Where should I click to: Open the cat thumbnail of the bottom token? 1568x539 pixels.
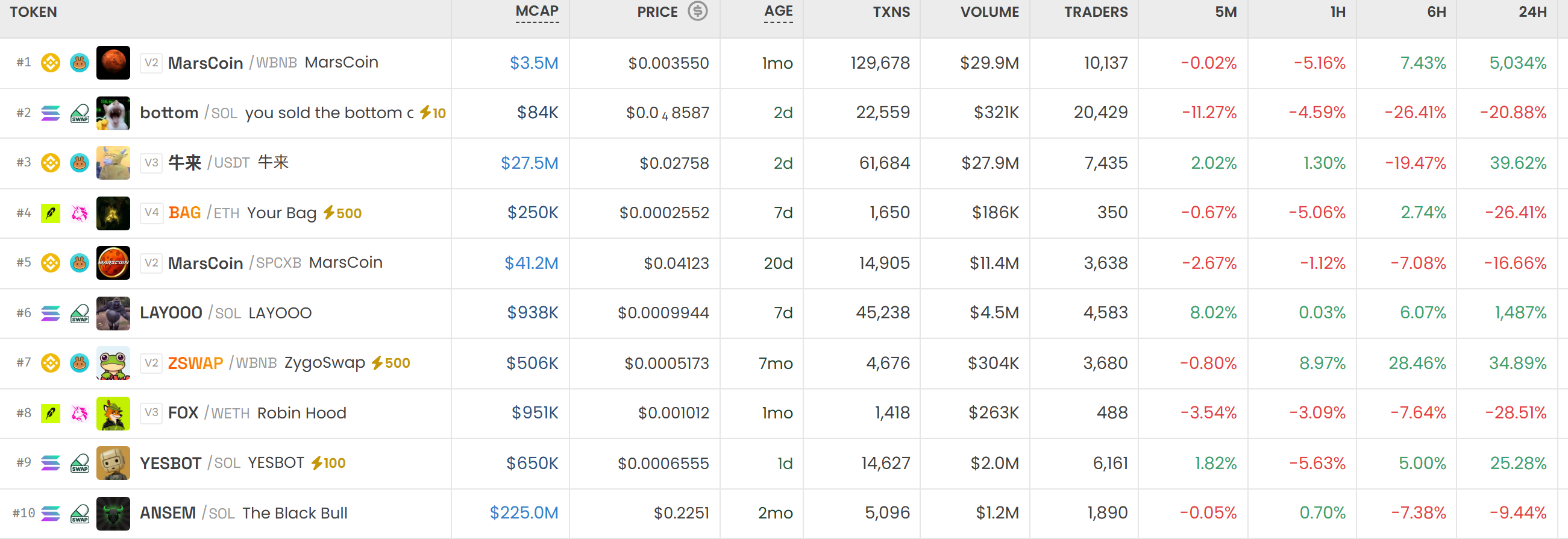tap(113, 113)
